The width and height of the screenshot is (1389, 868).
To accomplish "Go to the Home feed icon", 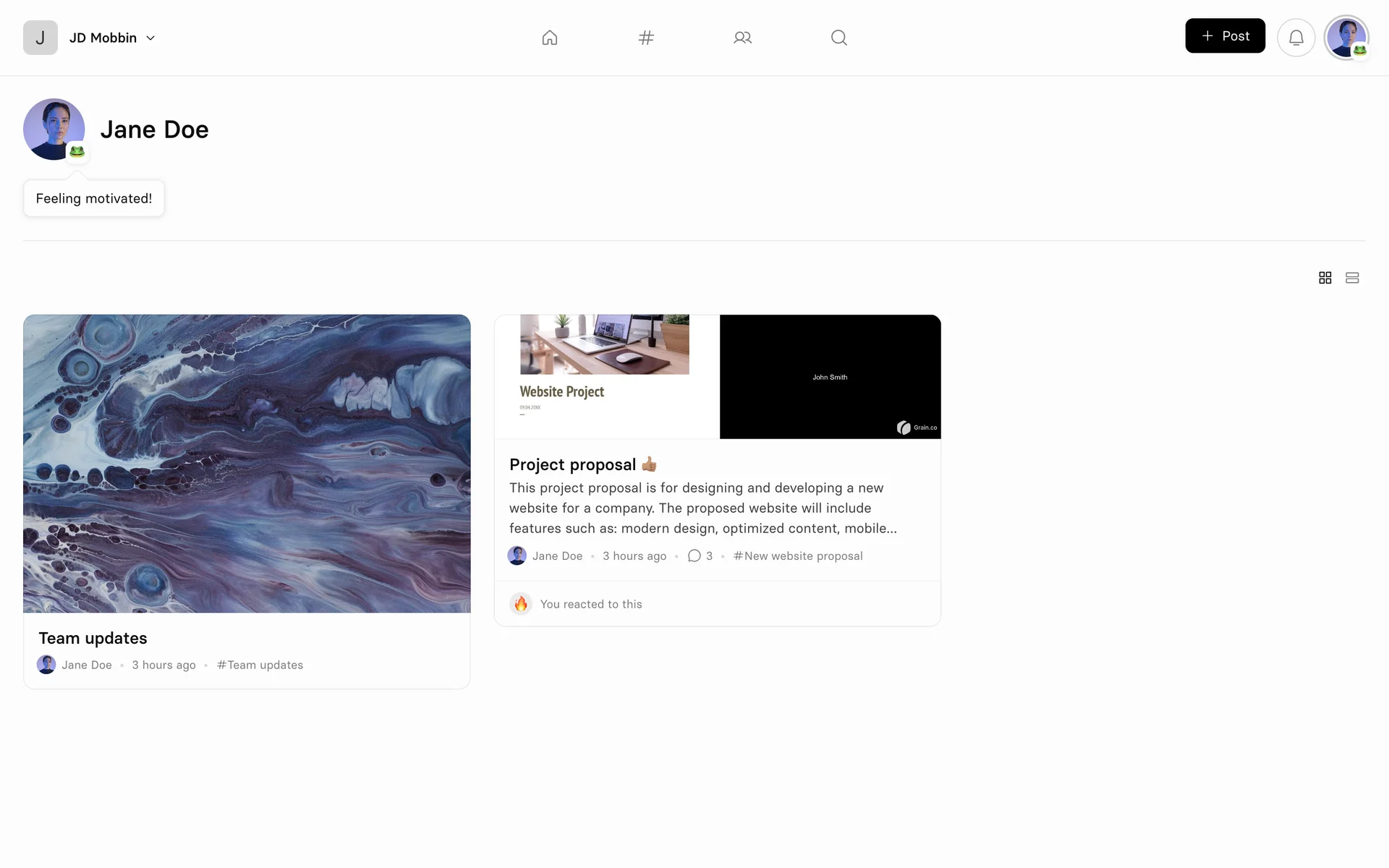I will coord(550,38).
